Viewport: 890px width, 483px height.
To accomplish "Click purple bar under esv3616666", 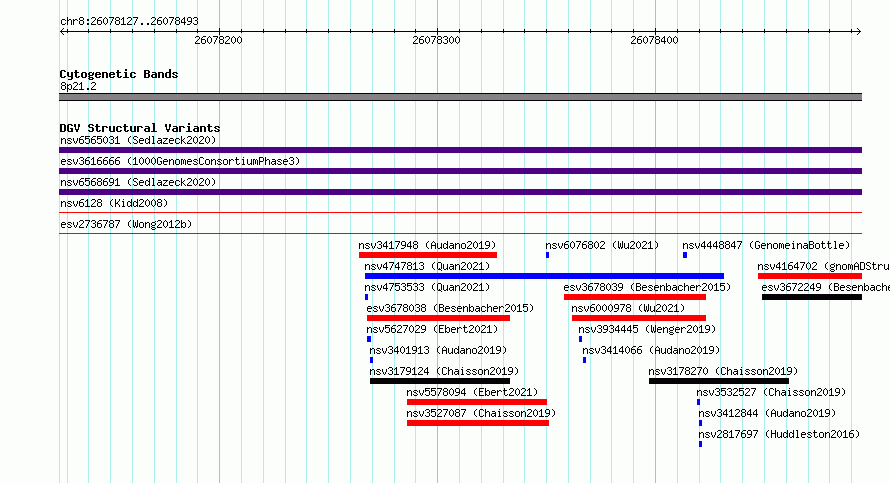I will [x=460, y=171].
